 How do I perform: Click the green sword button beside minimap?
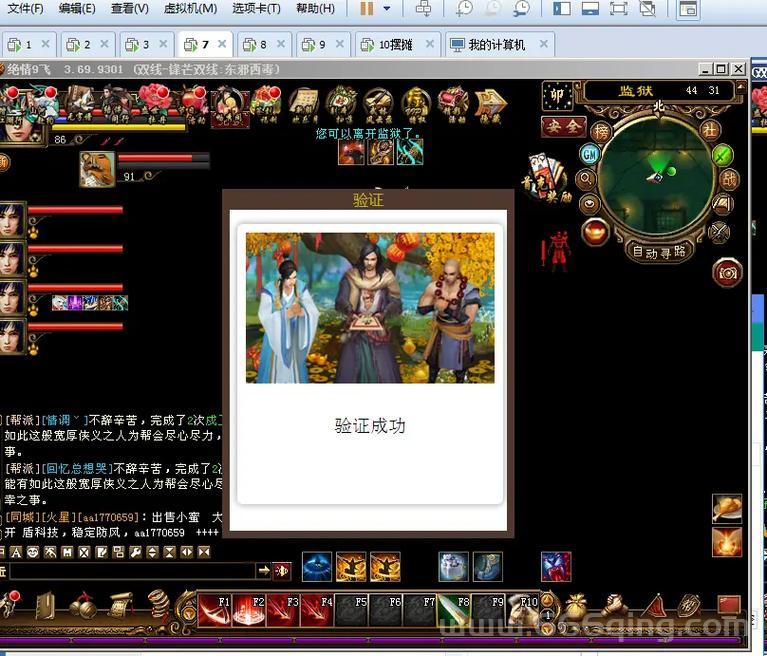pyautogui.click(x=722, y=156)
